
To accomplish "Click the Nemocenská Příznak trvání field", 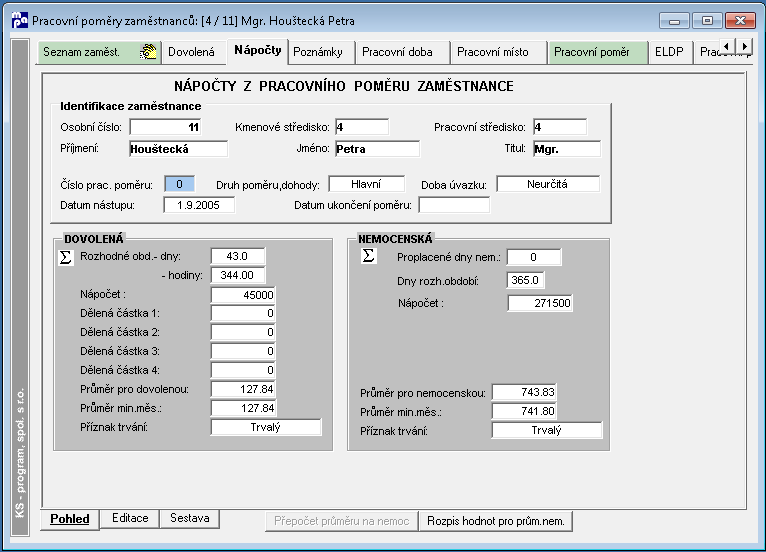I will [547, 430].
